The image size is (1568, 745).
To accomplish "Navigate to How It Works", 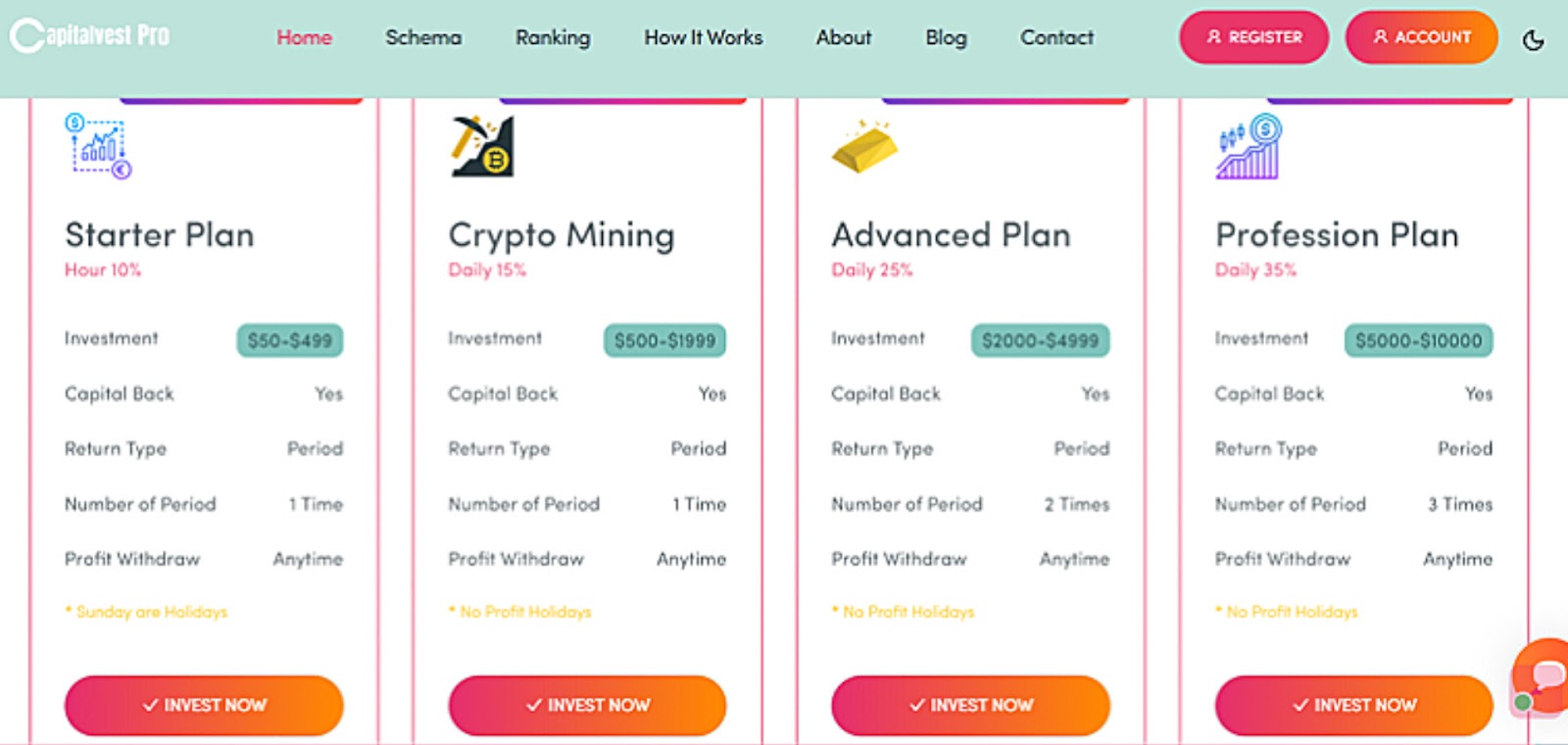I will click(703, 37).
